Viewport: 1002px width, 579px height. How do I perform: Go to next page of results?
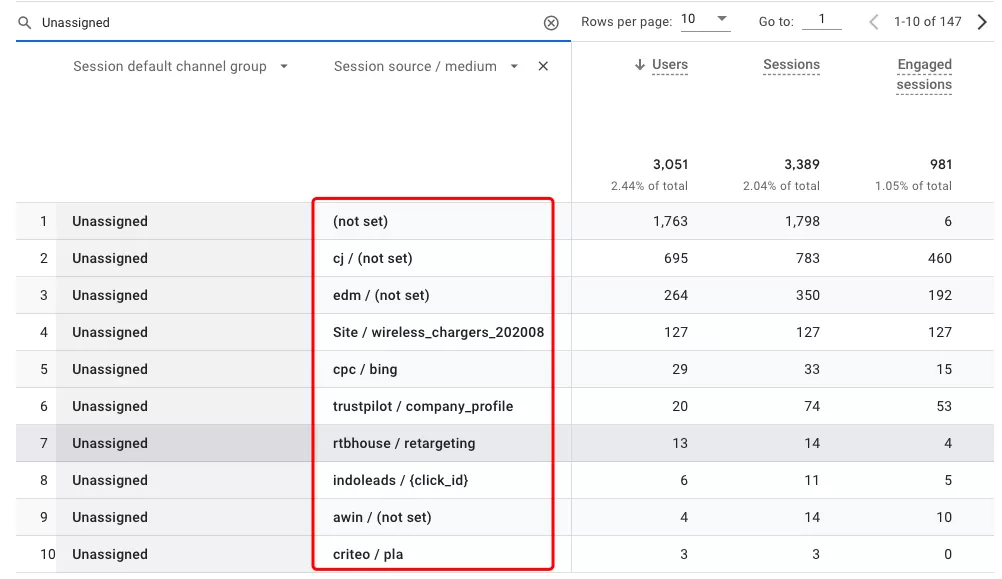click(982, 22)
